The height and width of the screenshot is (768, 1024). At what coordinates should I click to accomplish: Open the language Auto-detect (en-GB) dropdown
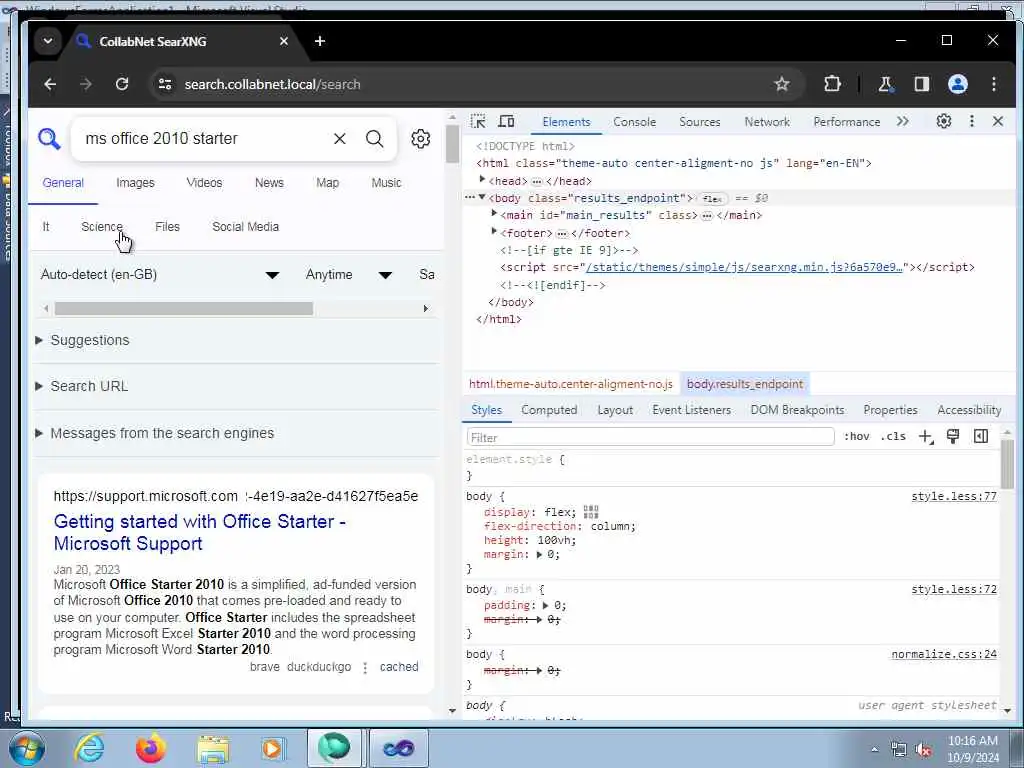pyautogui.click(x=159, y=275)
